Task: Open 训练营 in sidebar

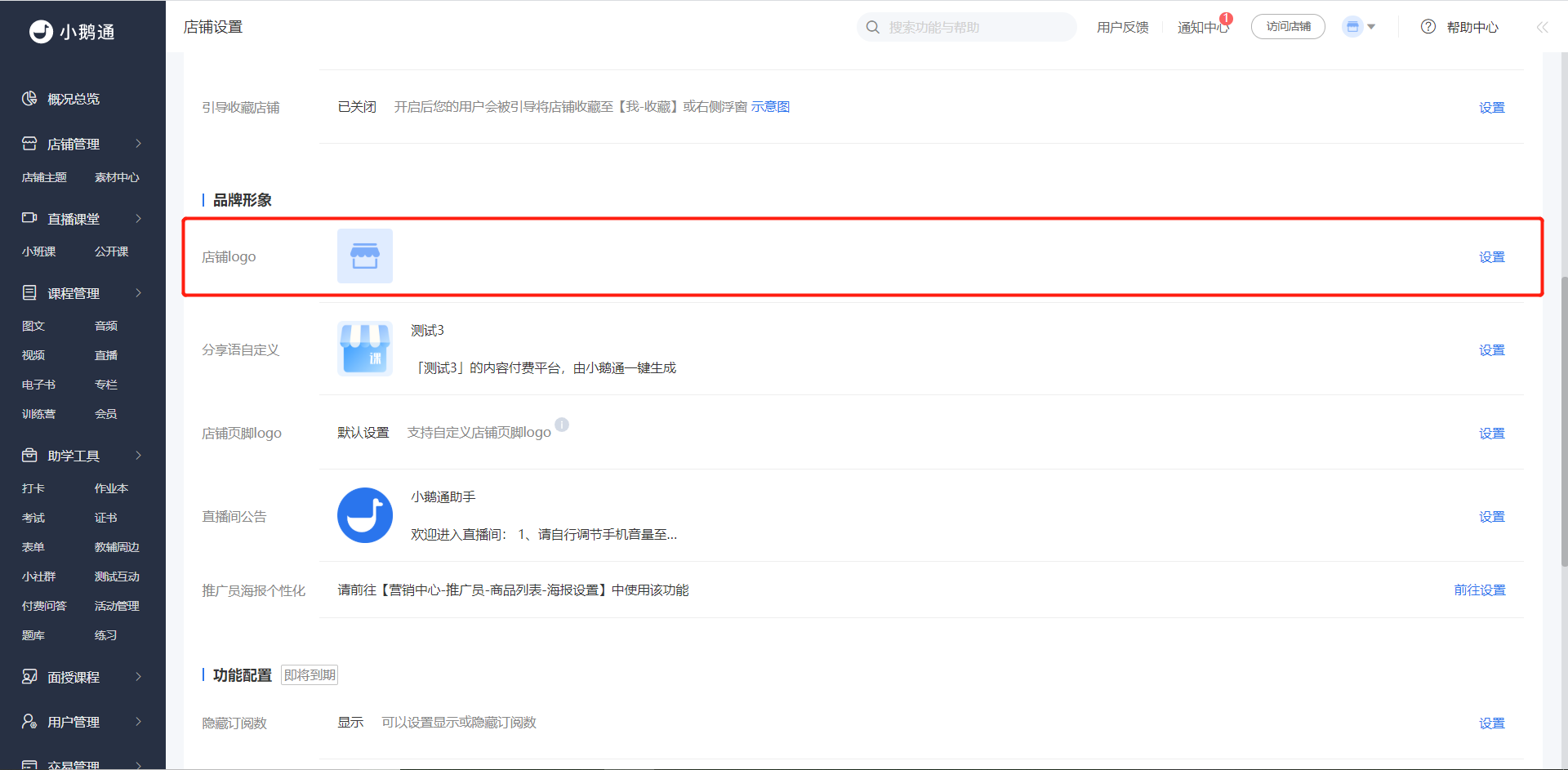Action: pos(38,414)
